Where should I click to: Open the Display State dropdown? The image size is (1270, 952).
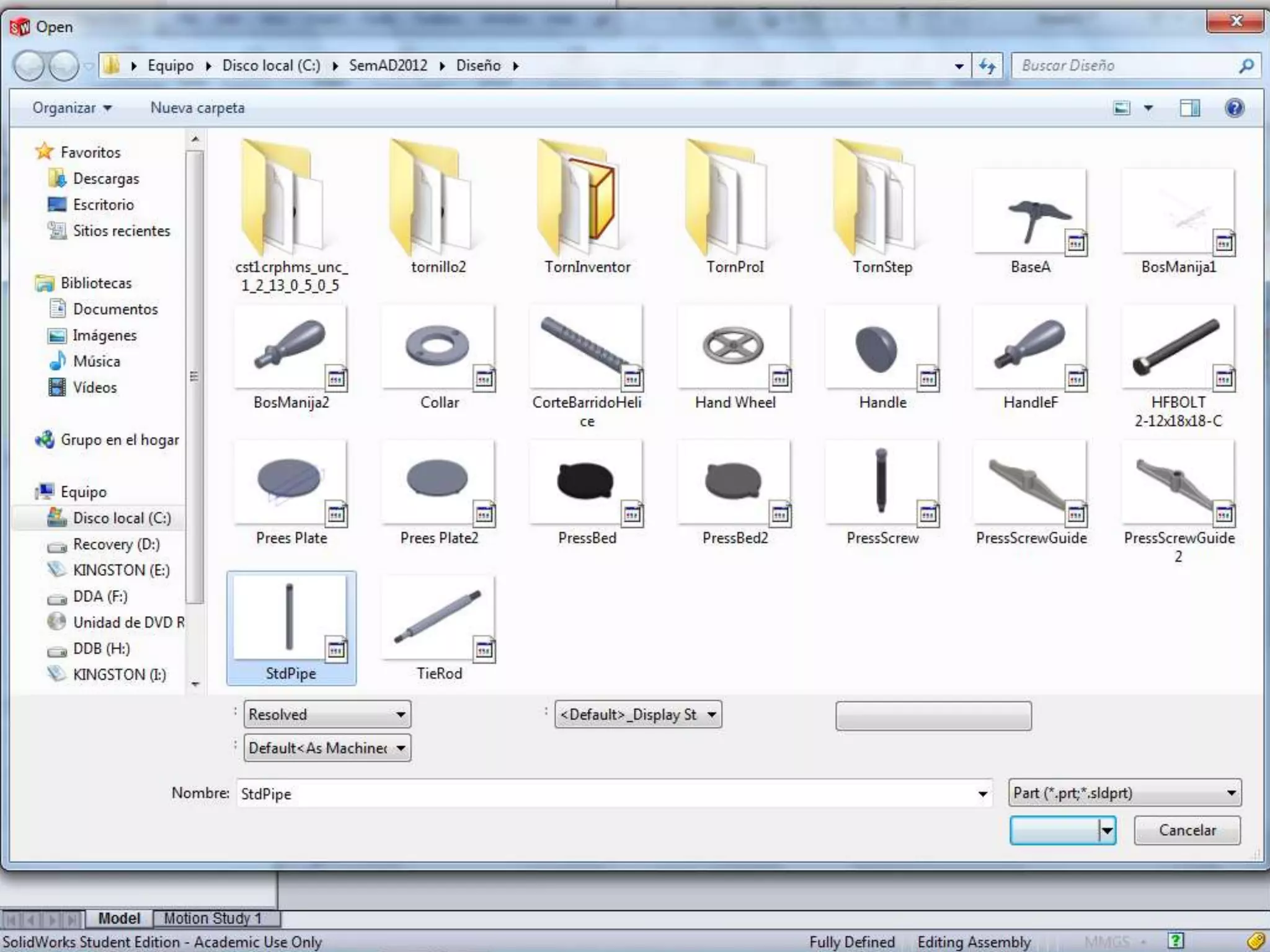point(638,715)
